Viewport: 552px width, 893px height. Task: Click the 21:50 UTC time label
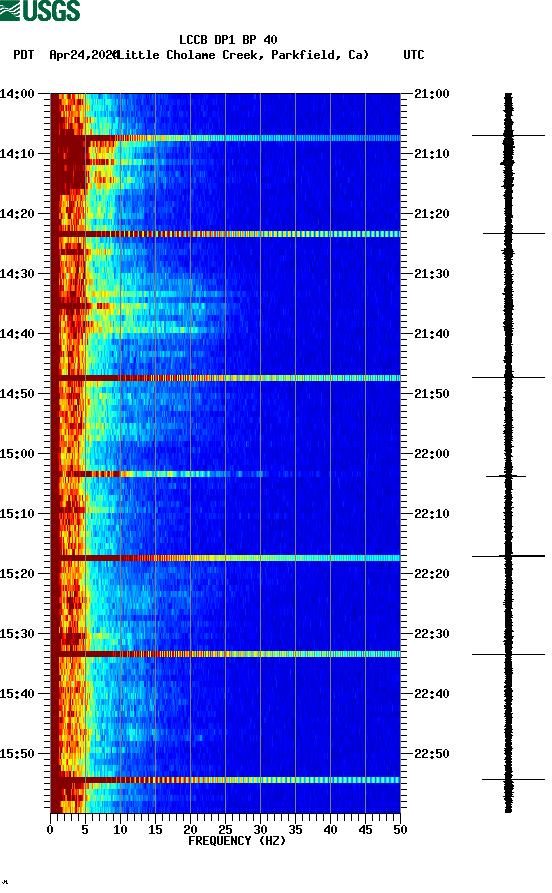[432, 394]
